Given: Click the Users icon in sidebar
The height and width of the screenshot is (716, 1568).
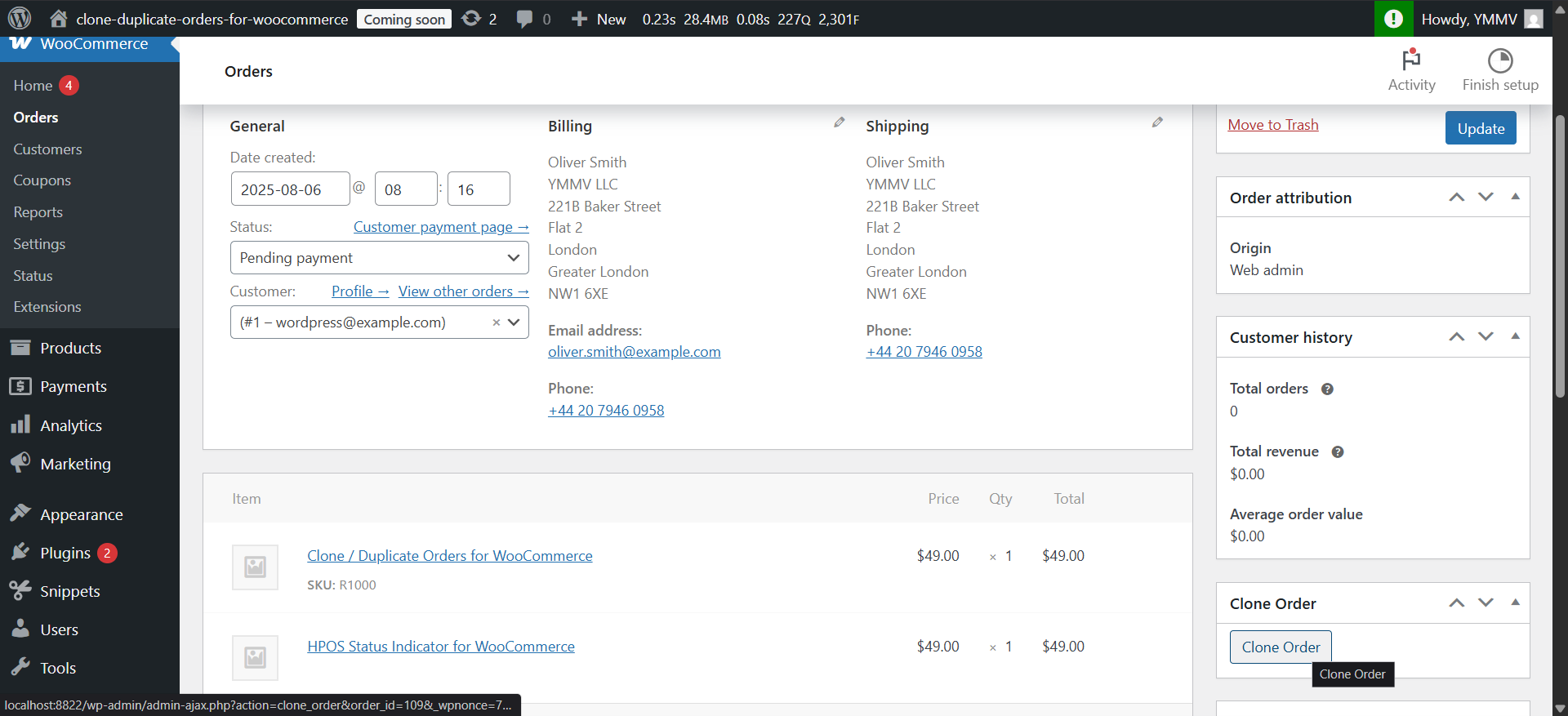Looking at the screenshot, I should click(x=20, y=629).
